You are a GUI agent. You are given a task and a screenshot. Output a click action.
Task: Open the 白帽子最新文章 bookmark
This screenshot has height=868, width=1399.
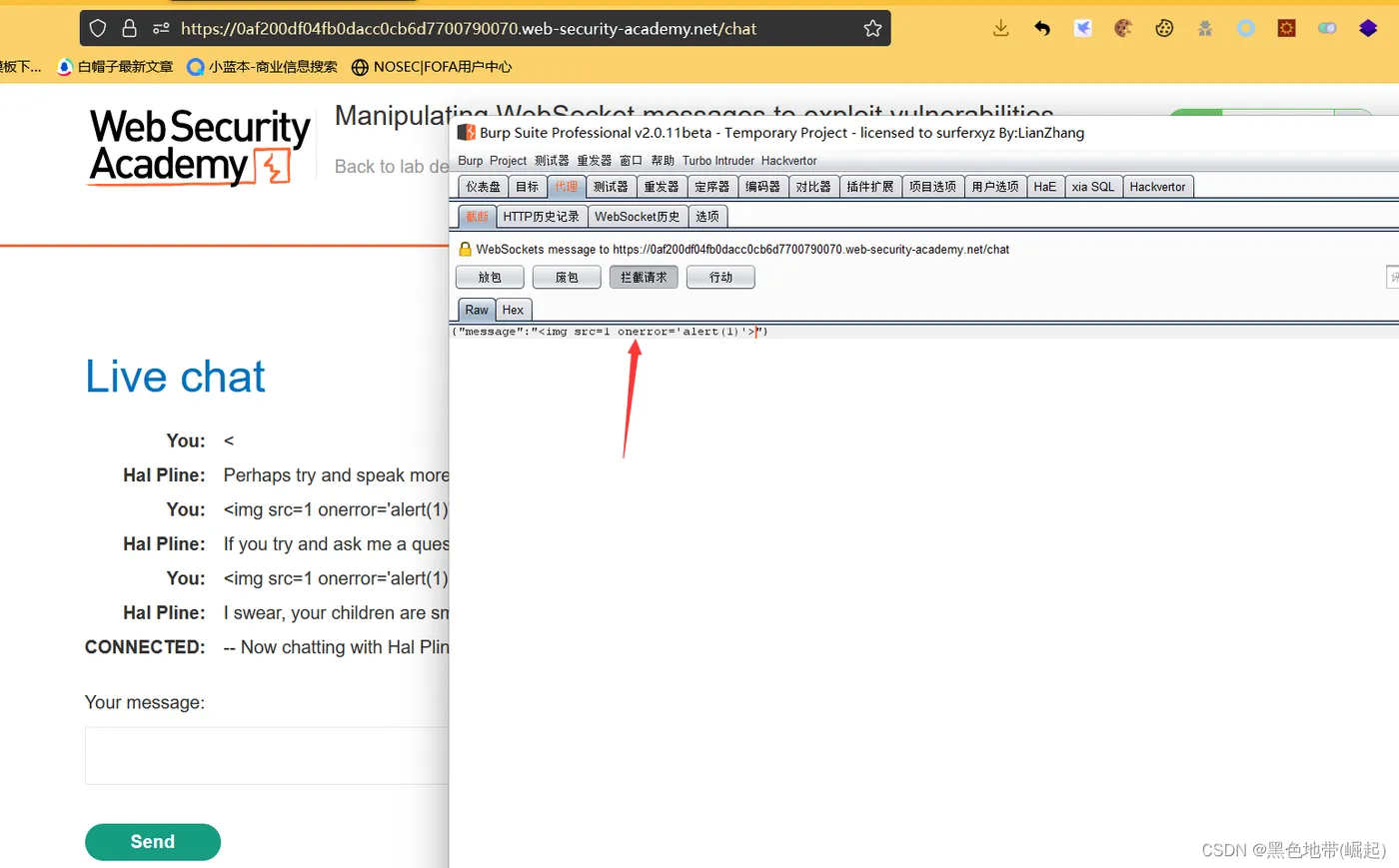point(115,67)
